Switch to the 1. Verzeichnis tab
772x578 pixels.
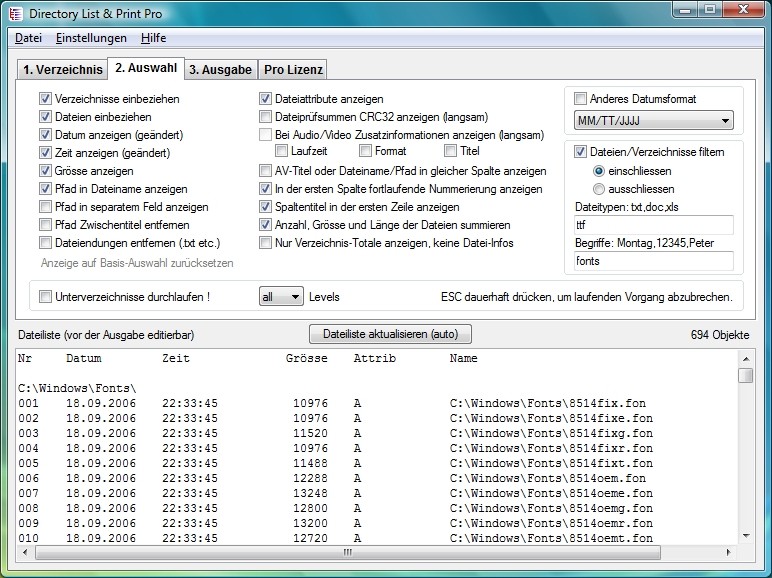pyautogui.click(x=63, y=69)
